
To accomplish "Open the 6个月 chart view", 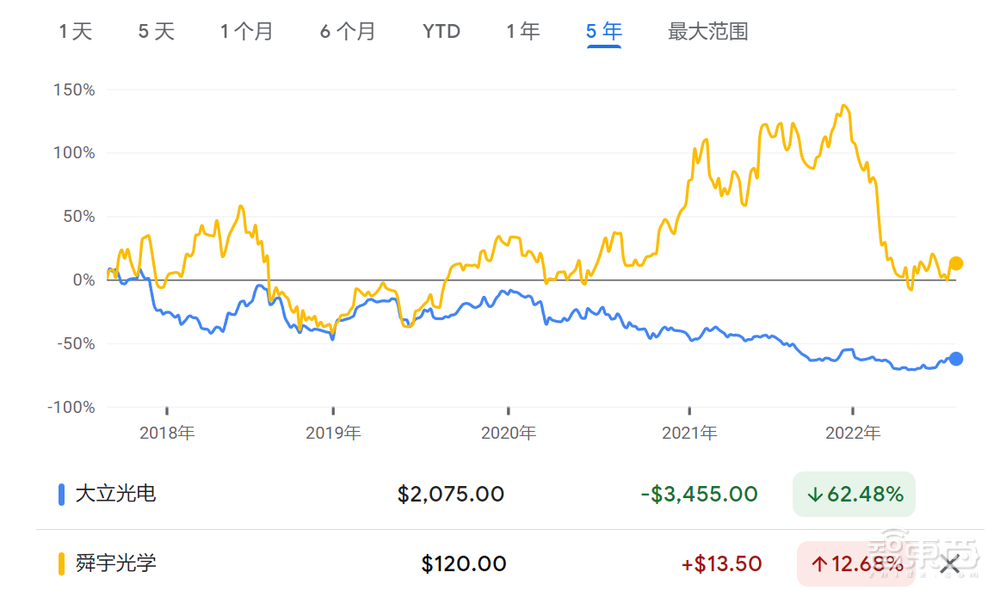I will tap(347, 31).
